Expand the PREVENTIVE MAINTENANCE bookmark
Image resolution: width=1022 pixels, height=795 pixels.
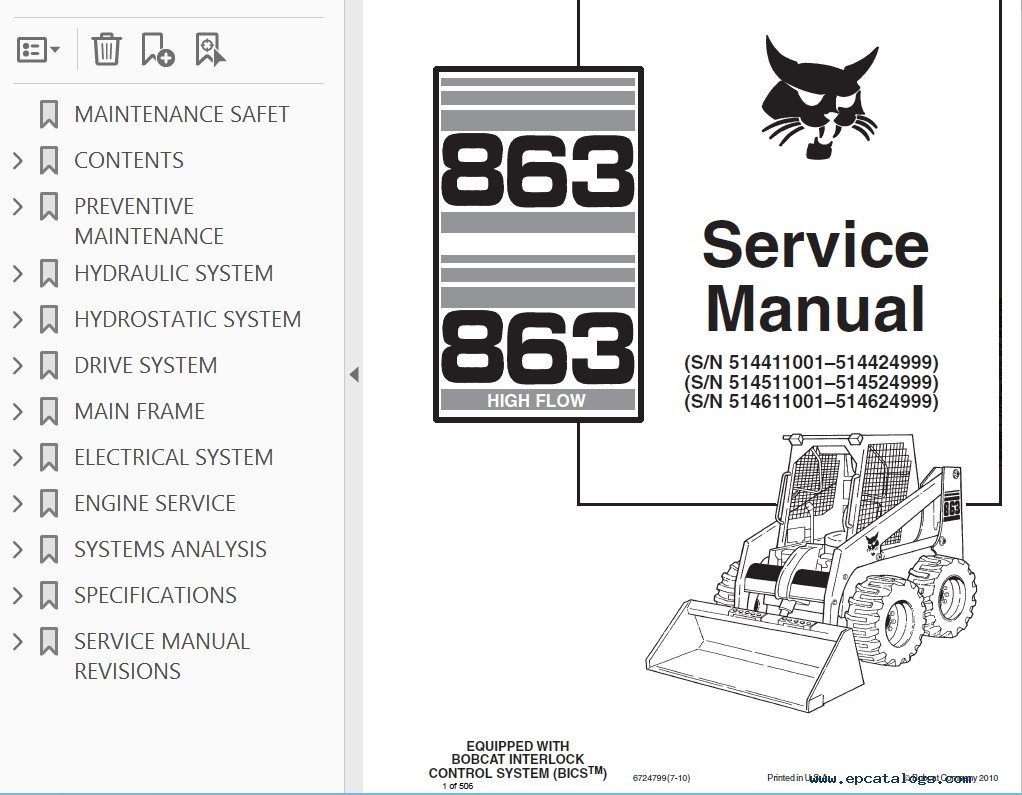click(x=18, y=207)
